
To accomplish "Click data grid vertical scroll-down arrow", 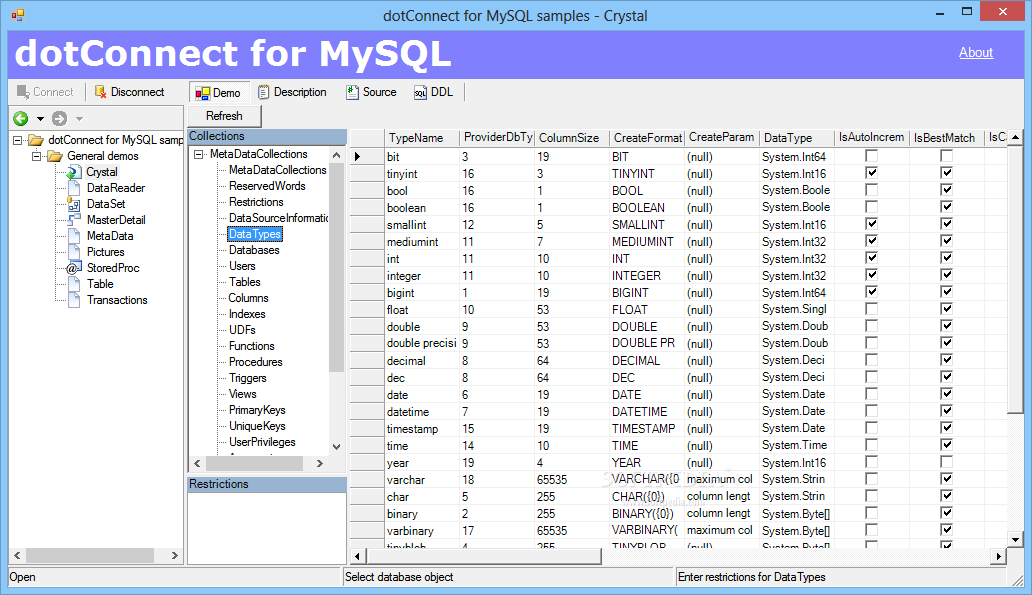I will click(1016, 540).
